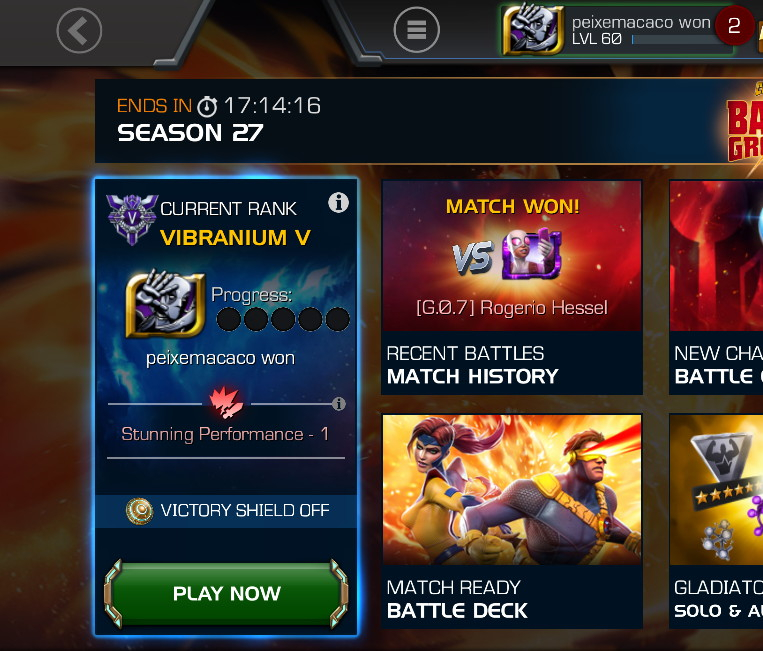Tap the red Stunning Performance icon
Screen dimensions: 763x651
(226, 403)
